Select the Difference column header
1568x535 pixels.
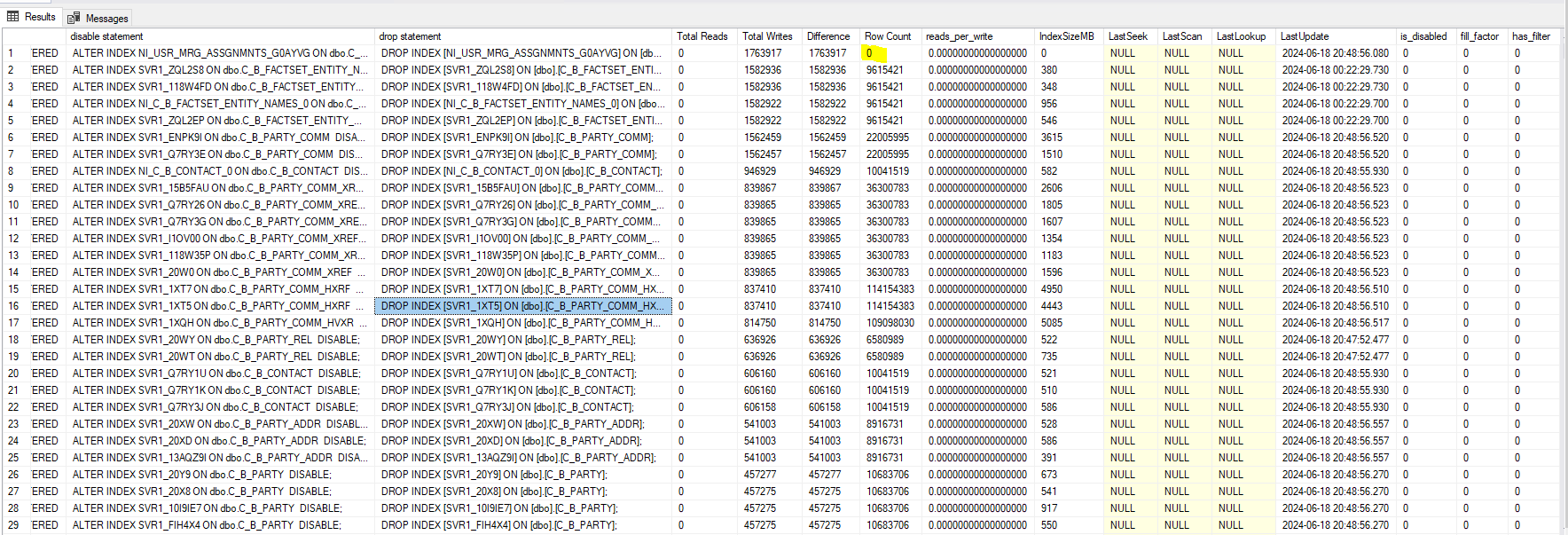[x=832, y=36]
